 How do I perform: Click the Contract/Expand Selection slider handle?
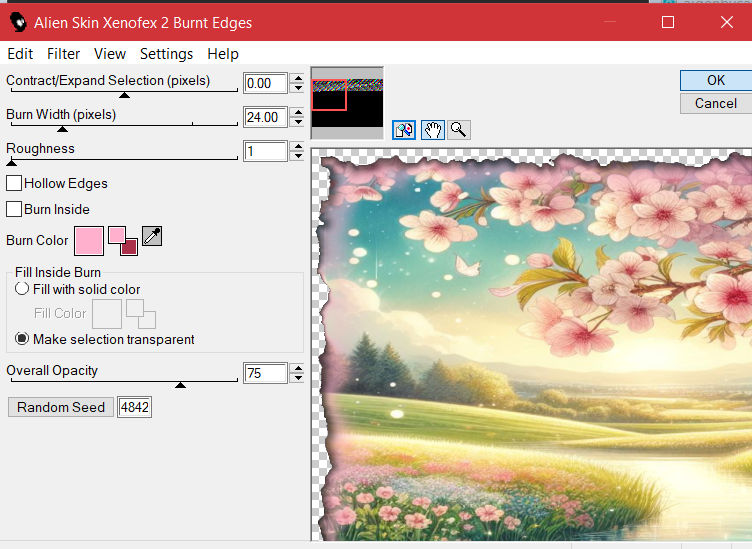click(124, 95)
